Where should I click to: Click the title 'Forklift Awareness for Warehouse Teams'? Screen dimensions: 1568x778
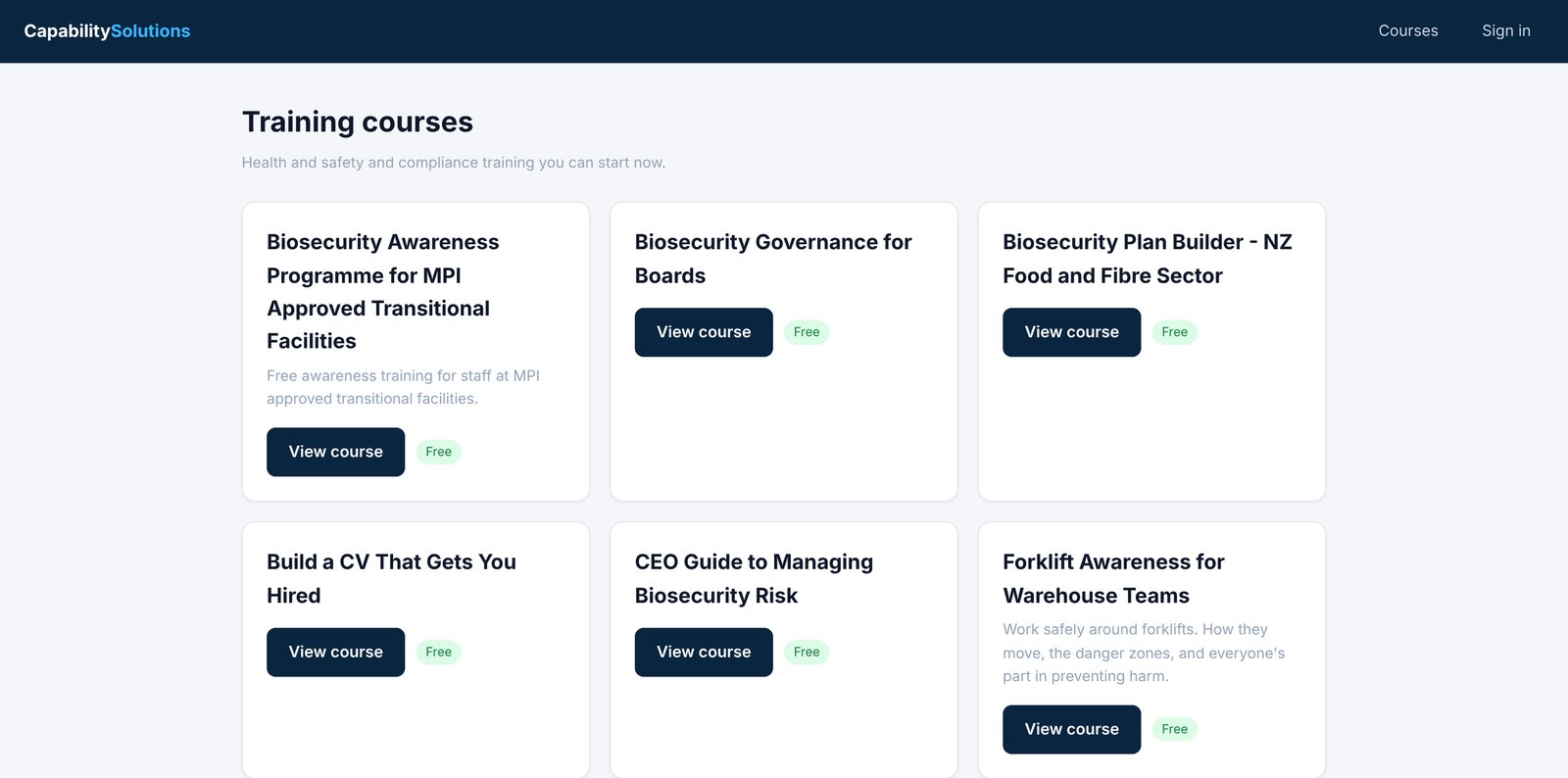tap(1113, 578)
